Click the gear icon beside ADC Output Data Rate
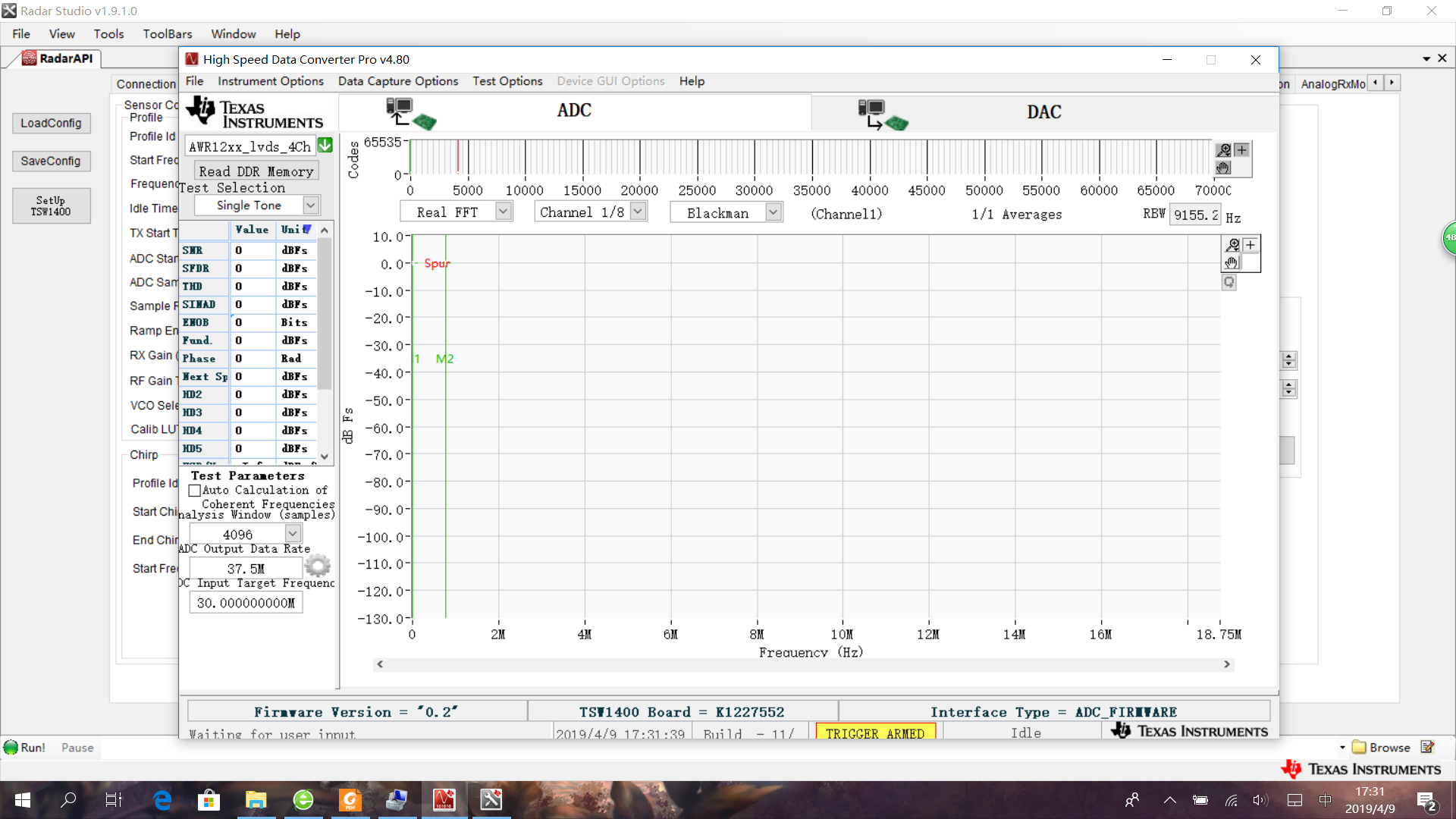1456x819 pixels. click(318, 566)
